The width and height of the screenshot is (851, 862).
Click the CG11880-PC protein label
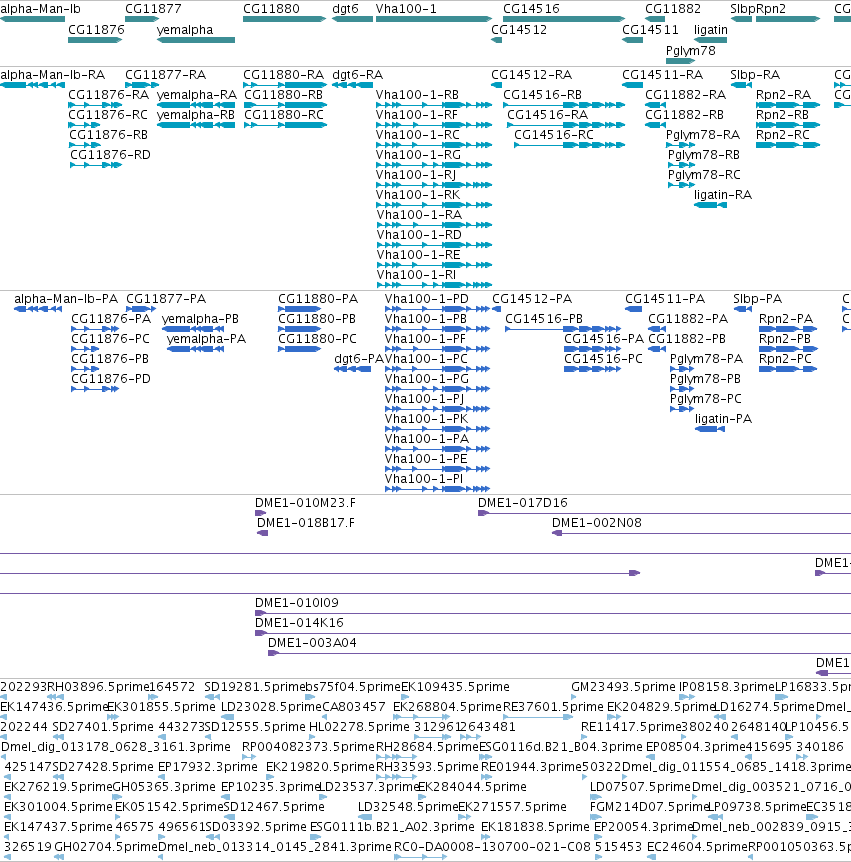coord(317,339)
